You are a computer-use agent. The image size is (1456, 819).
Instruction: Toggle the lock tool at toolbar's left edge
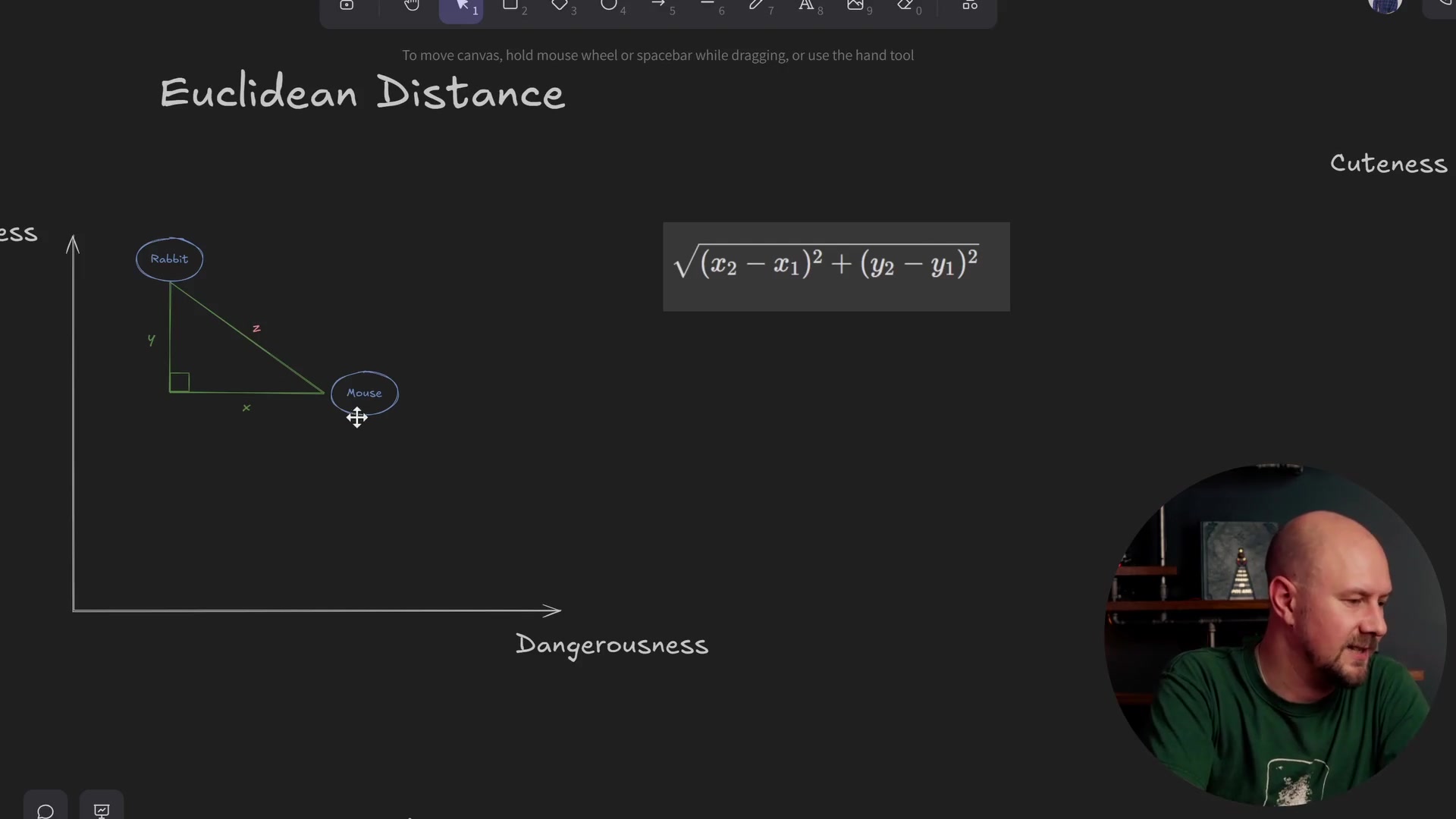coord(347,6)
